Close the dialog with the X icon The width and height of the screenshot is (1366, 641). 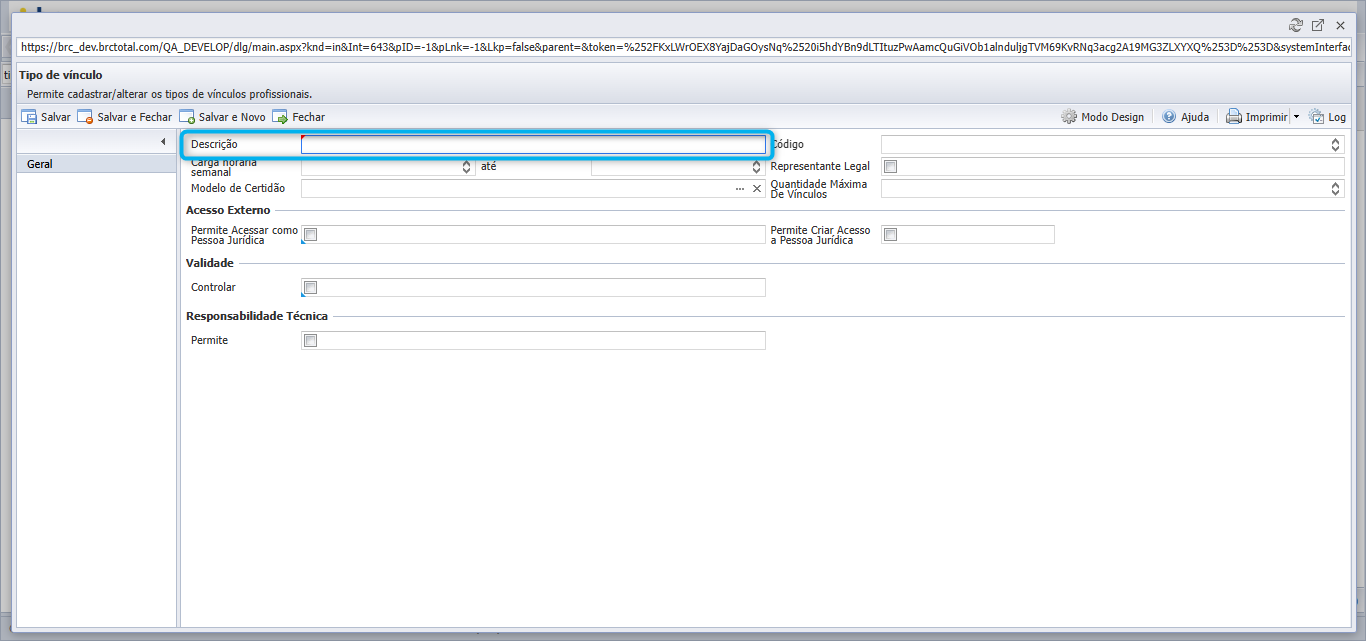1340,25
